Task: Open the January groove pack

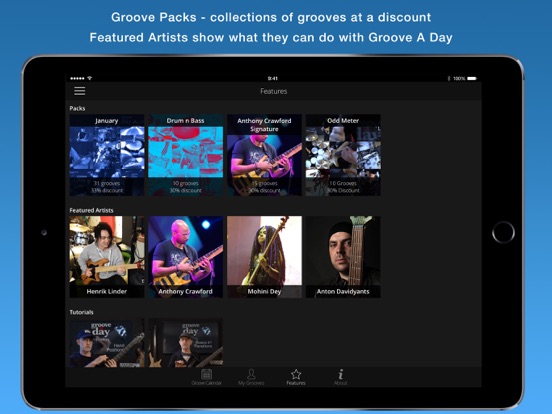Action: (107, 155)
